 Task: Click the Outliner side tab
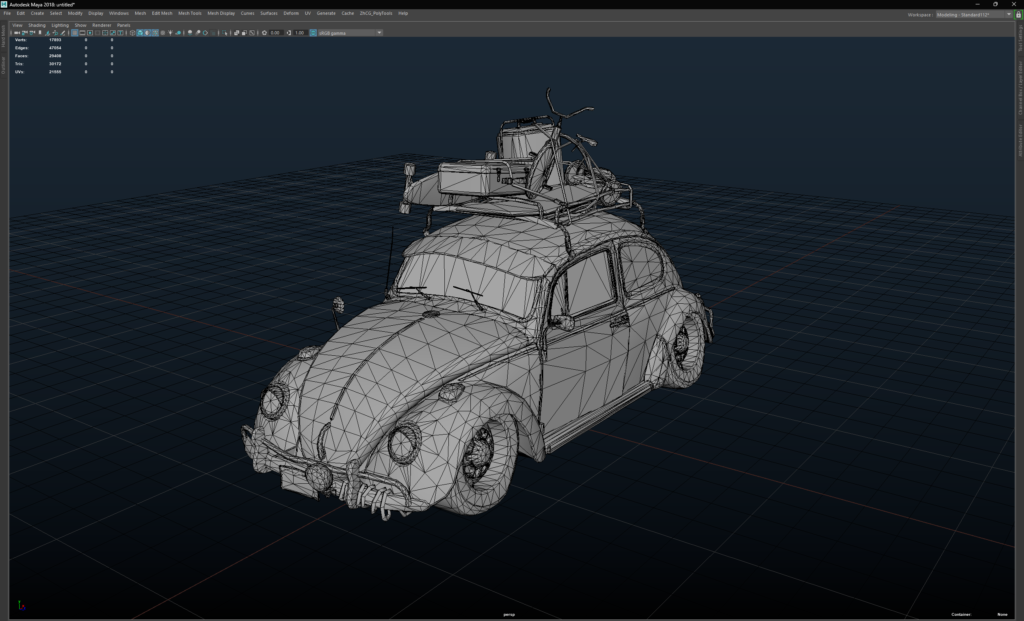tap(4, 65)
